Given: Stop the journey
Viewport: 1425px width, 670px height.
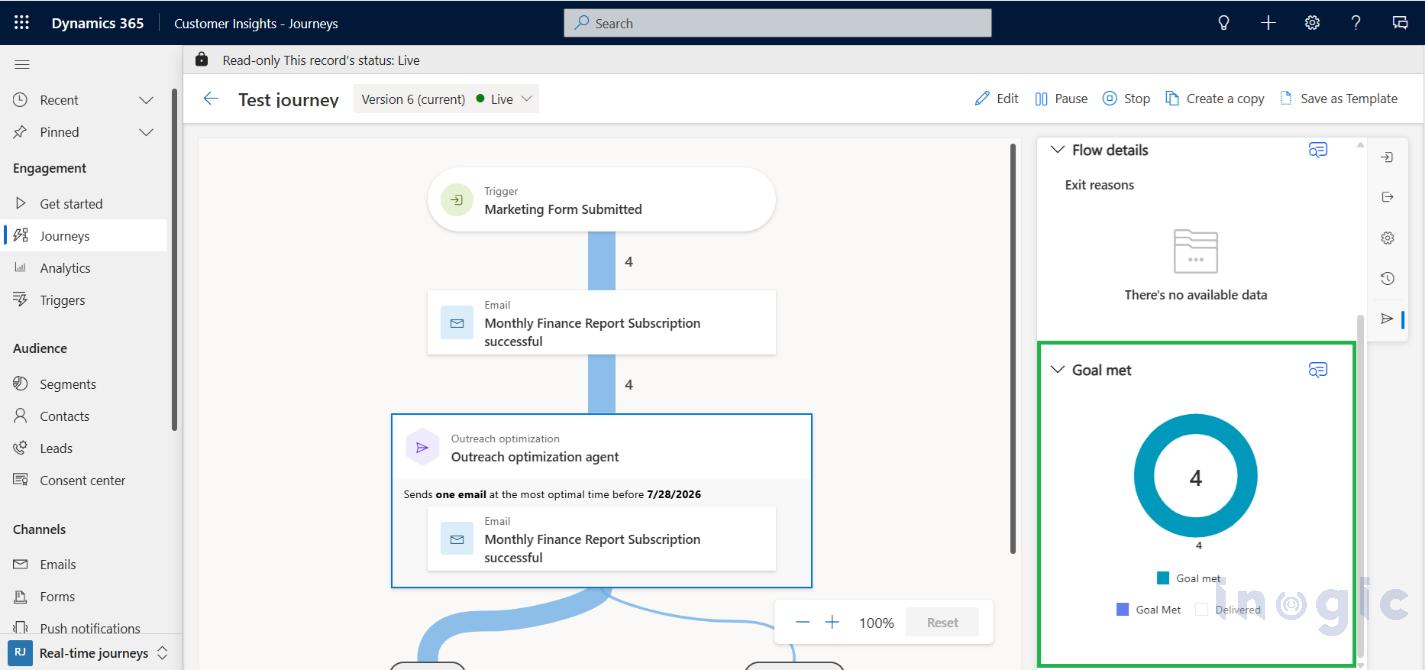Looking at the screenshot, I should pyautogui.click(x=1126, y=98).
